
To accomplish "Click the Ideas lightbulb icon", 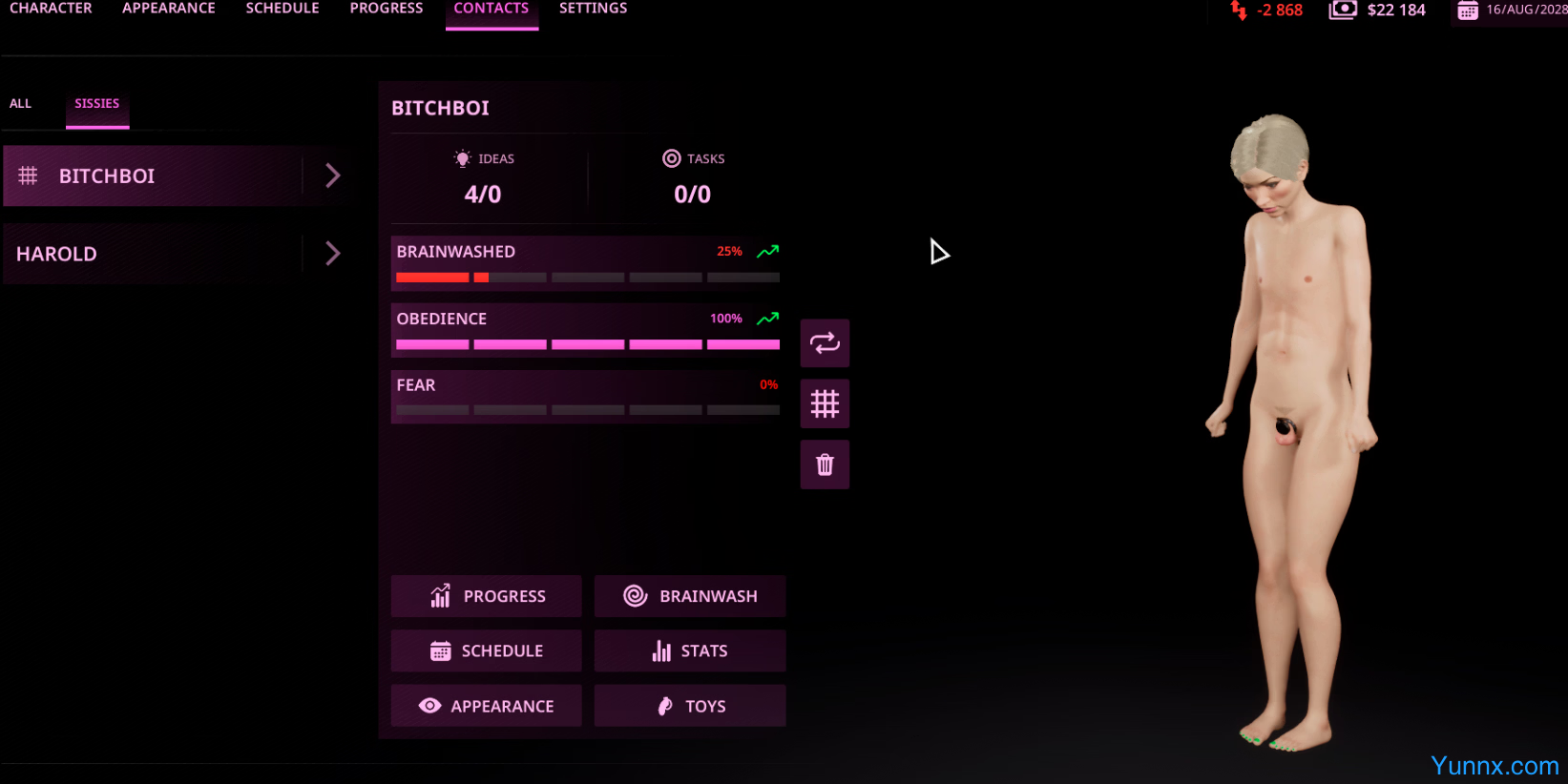I will (463, 158).
